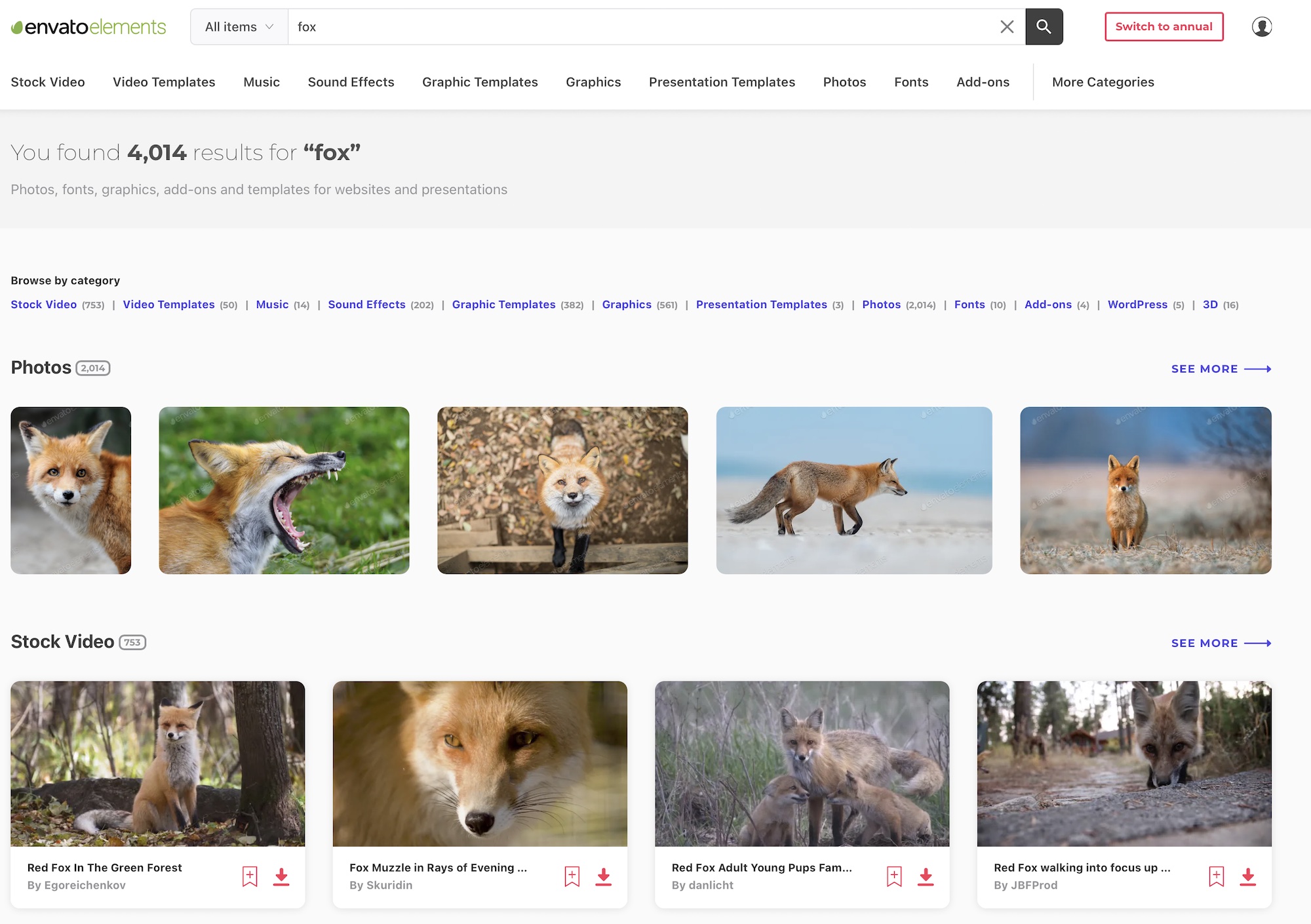Clear the search field with X
The image size is (1311, 924).
click(x=1007, y=27)
